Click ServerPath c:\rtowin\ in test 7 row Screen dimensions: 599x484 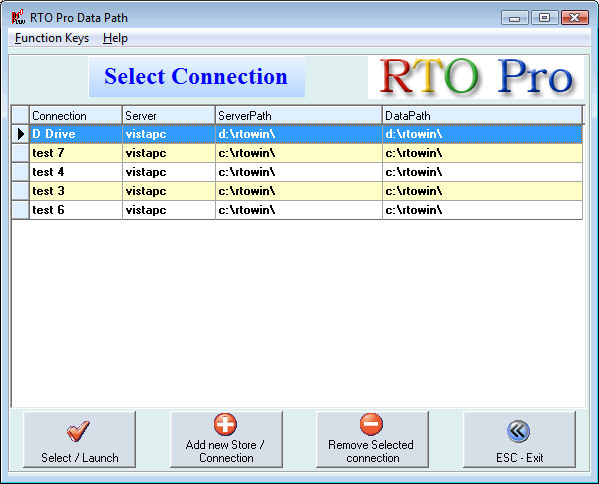(x=299, y=153)
